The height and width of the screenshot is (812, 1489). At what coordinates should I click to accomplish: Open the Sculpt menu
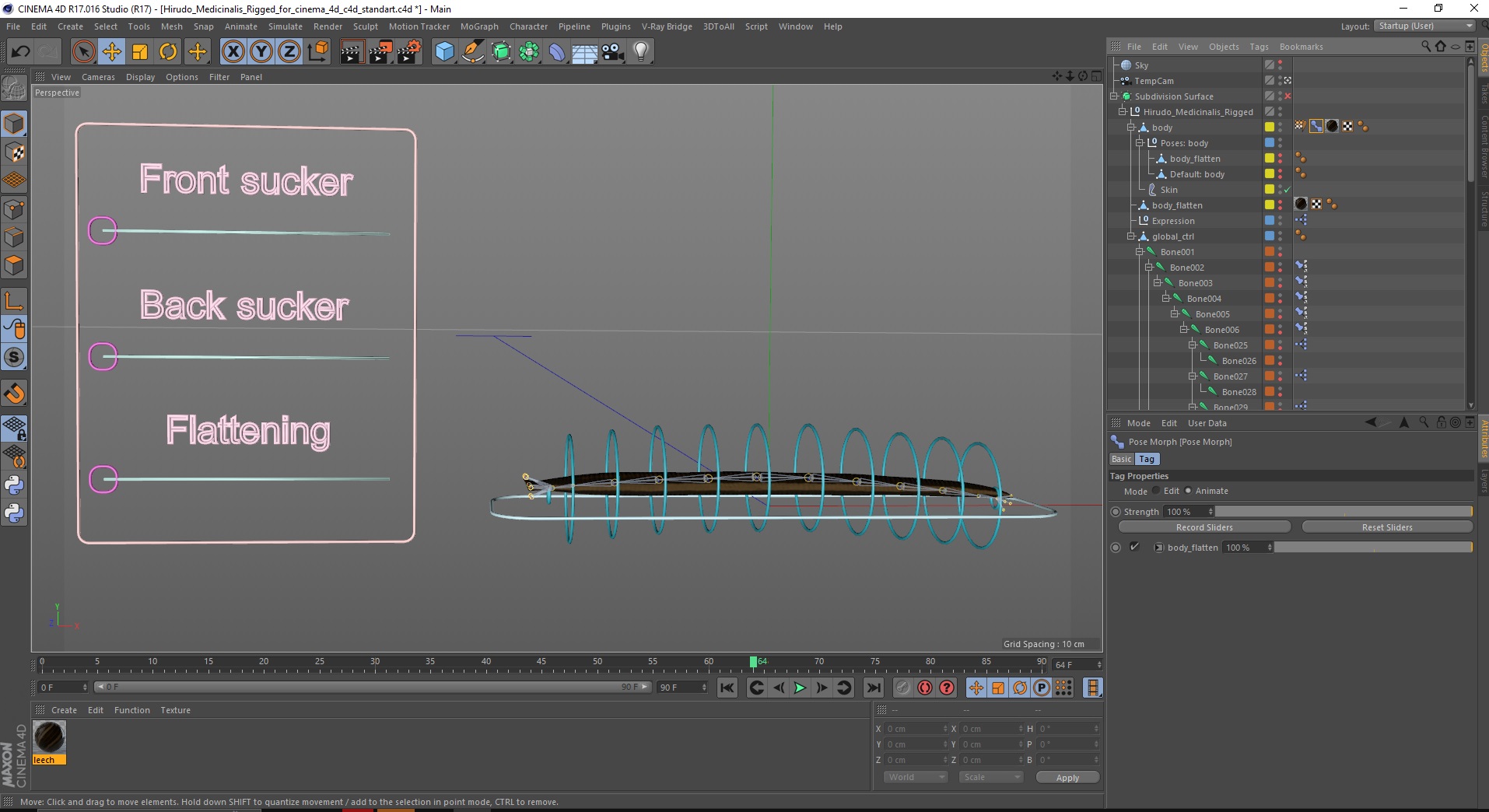click(365, 26)
